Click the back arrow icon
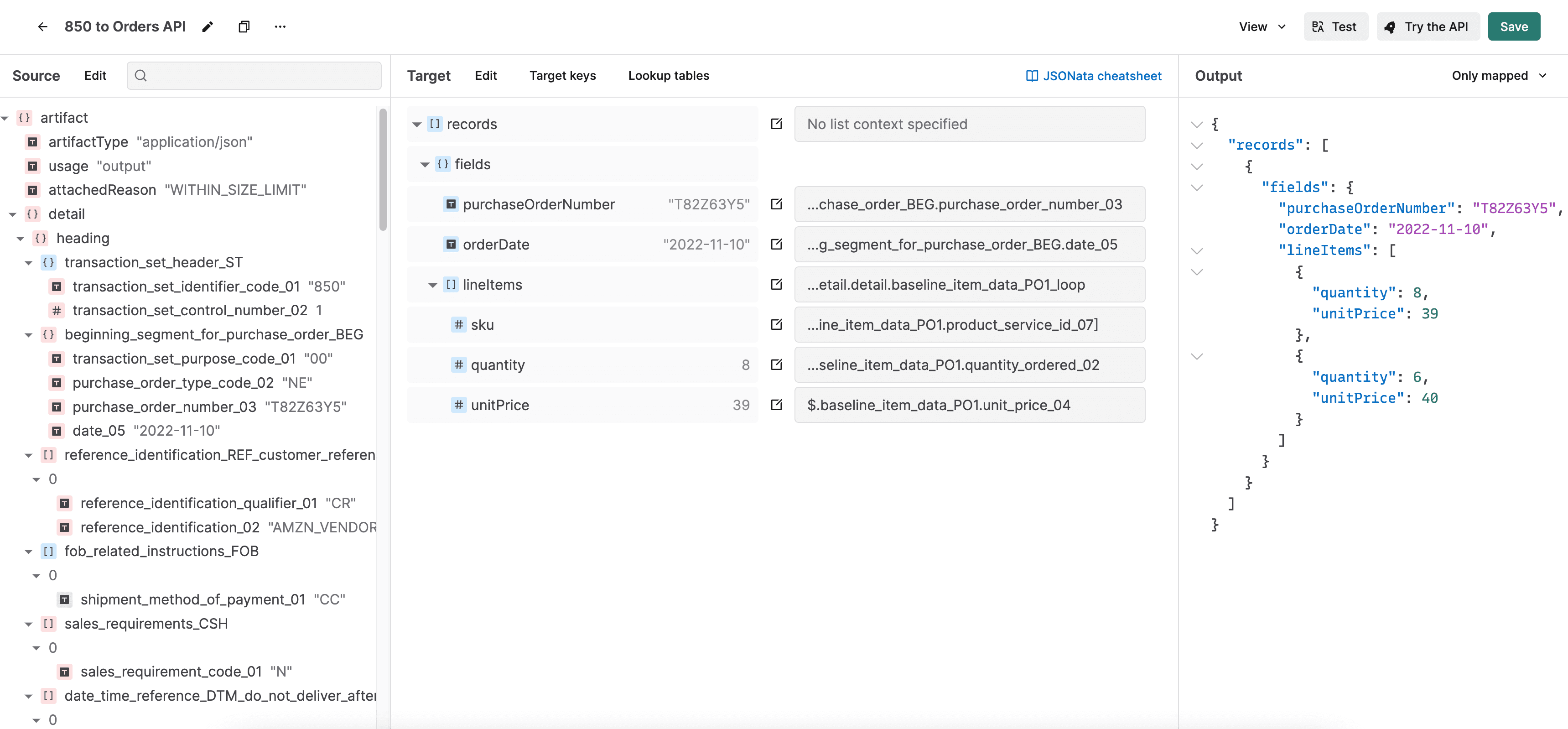The image size is (1568, 729). [x=42, y=27]
